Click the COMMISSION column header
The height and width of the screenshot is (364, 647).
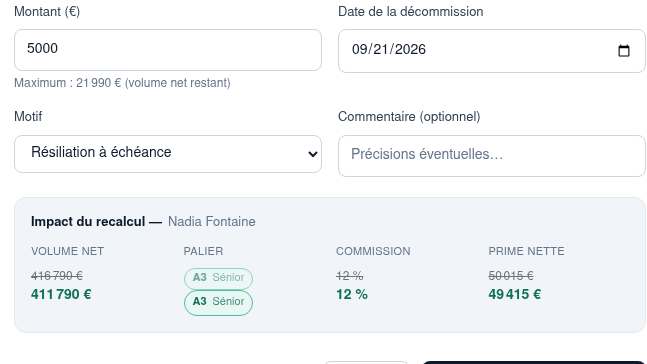point(373,251)
